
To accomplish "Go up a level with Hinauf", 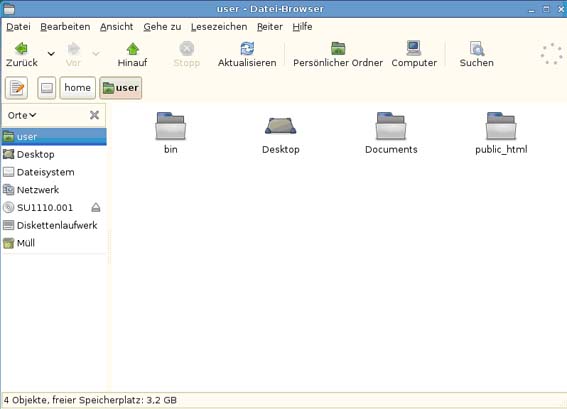I will coord(132,54).
